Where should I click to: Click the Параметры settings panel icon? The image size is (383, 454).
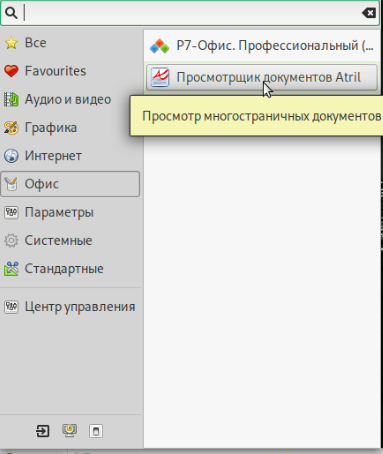pos(11,212)
